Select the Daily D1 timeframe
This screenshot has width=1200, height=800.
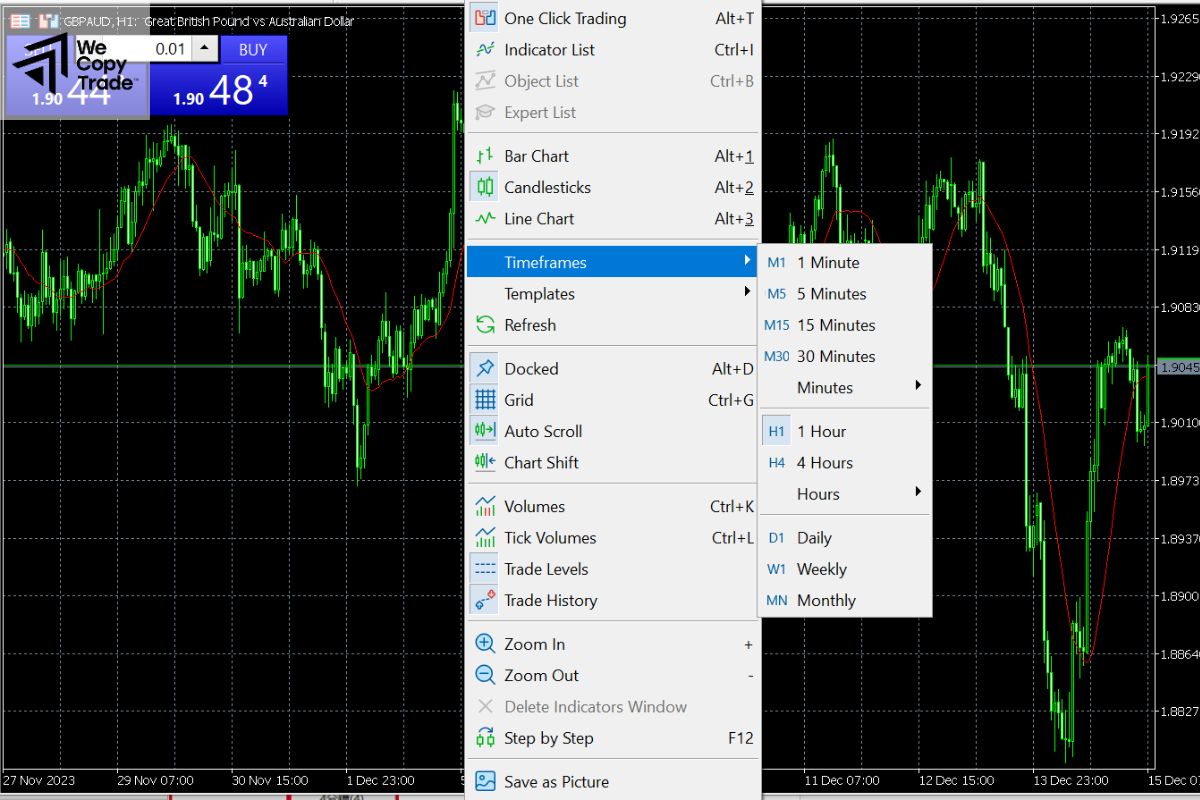coord(814,537)
